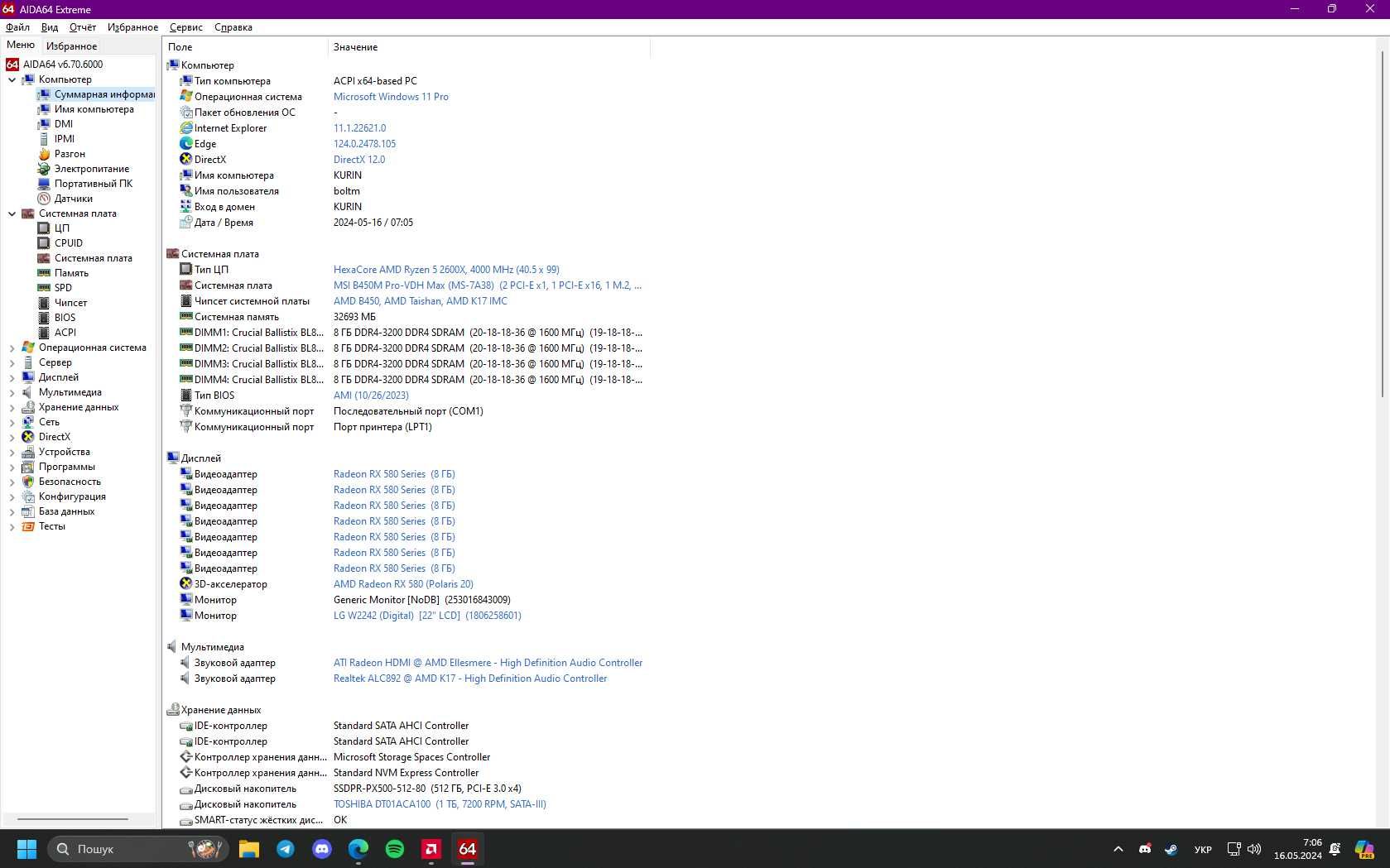Open the Сервис menu
Viewport: 1390px width, 868px height.
pyautogui.click(x=186, y=27)
